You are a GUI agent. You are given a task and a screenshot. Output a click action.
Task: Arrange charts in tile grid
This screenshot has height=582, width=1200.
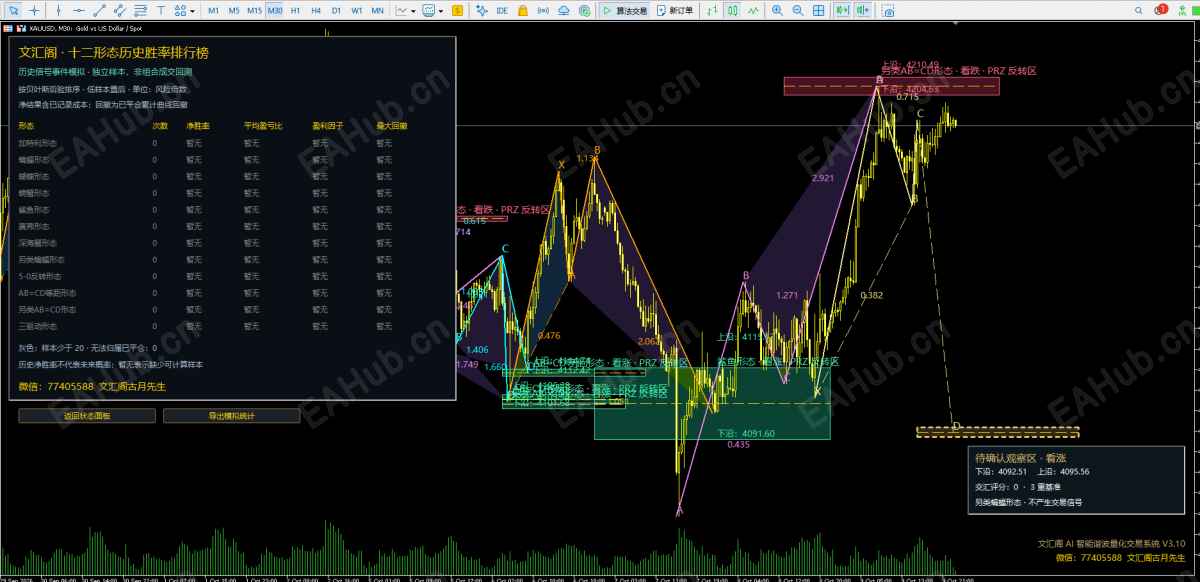[x=819, y=10]
